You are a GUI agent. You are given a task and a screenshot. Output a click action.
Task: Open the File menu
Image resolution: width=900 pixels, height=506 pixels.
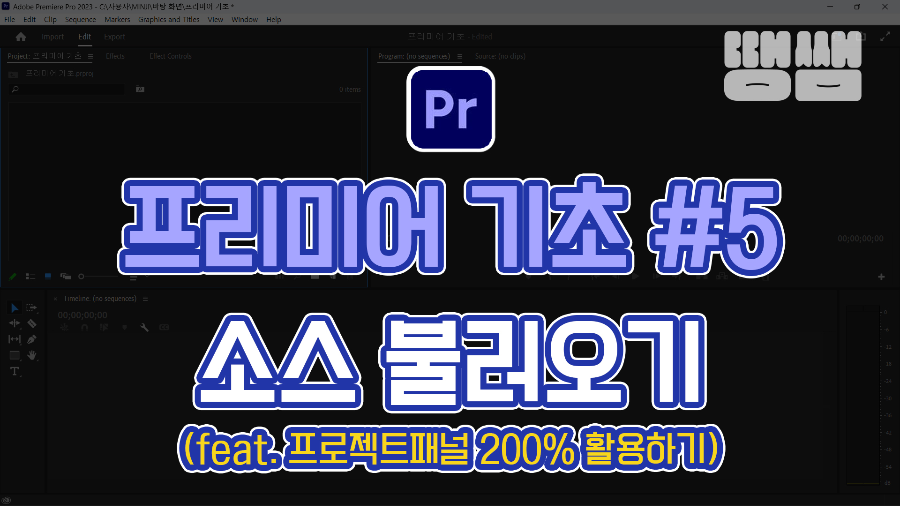[x=10, y=20]
